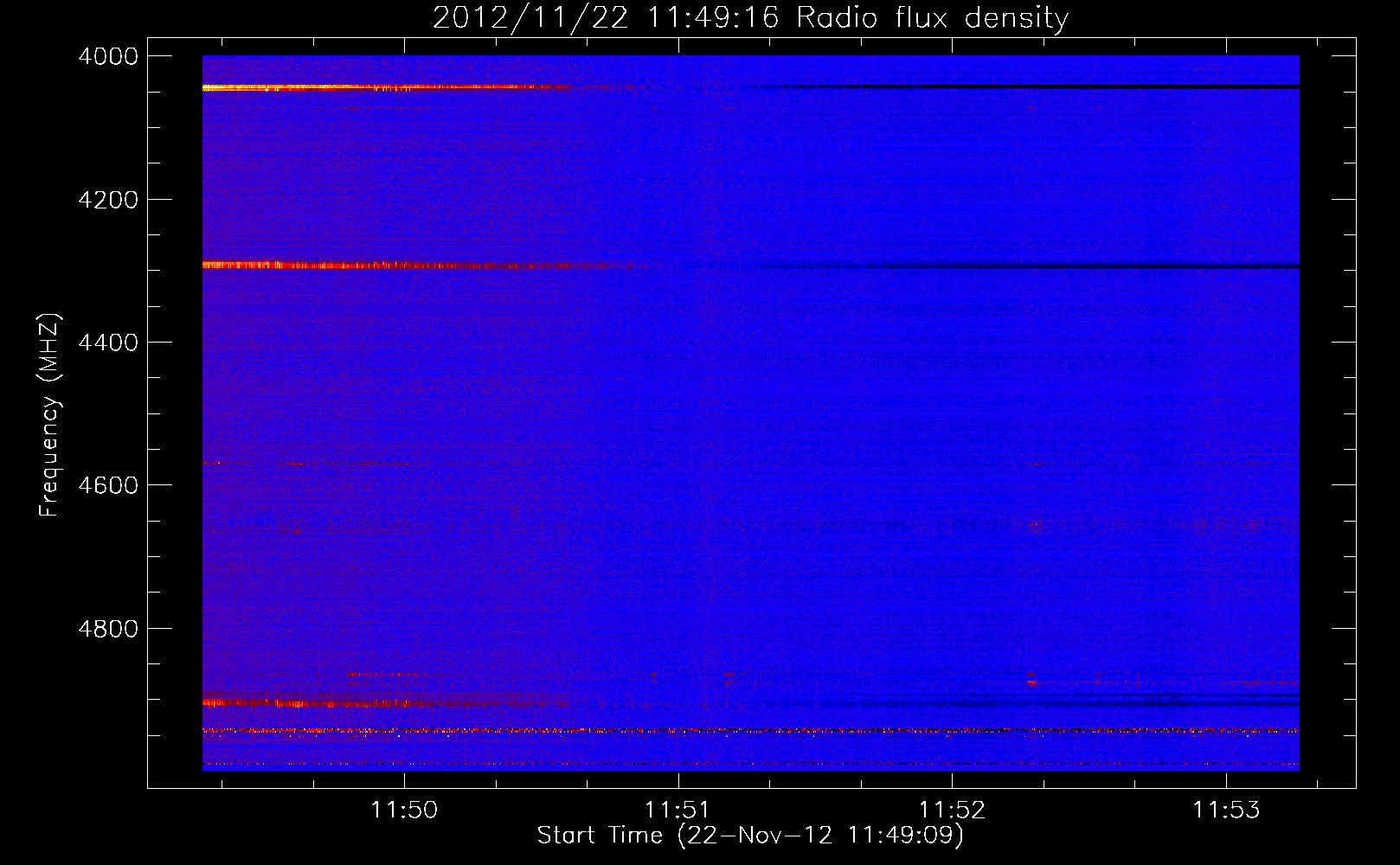Select the 4600 frequency tick label
1400x865 pixels.
point(108,485)
